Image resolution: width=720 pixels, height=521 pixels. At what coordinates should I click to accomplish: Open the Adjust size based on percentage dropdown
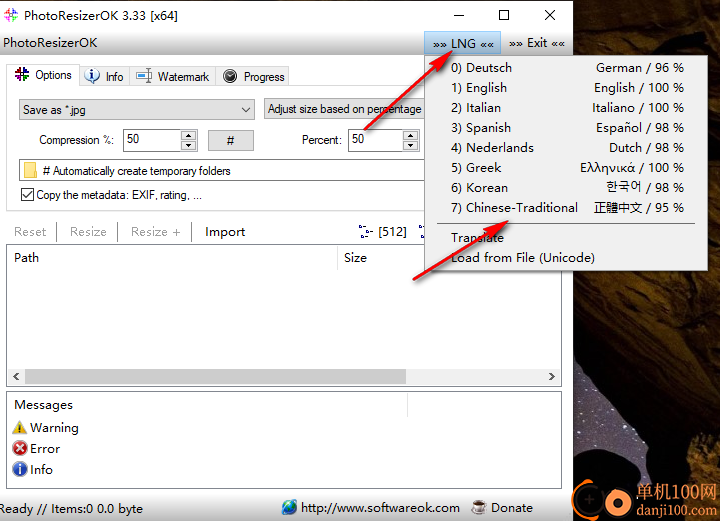(343, 109)
